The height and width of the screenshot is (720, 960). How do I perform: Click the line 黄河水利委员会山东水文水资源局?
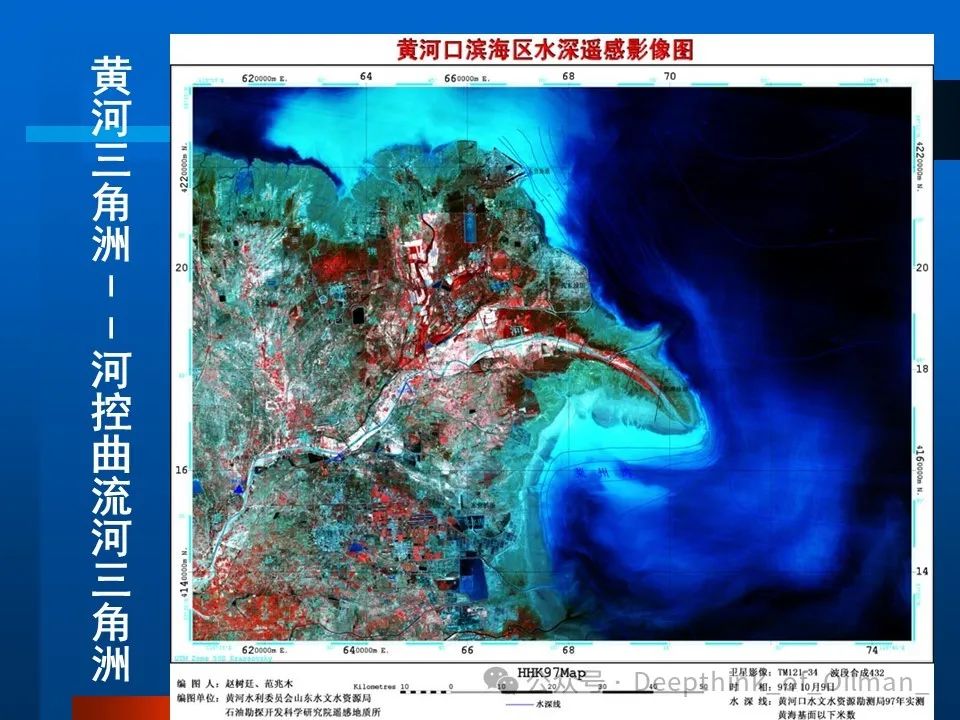[x=298, y=698]
